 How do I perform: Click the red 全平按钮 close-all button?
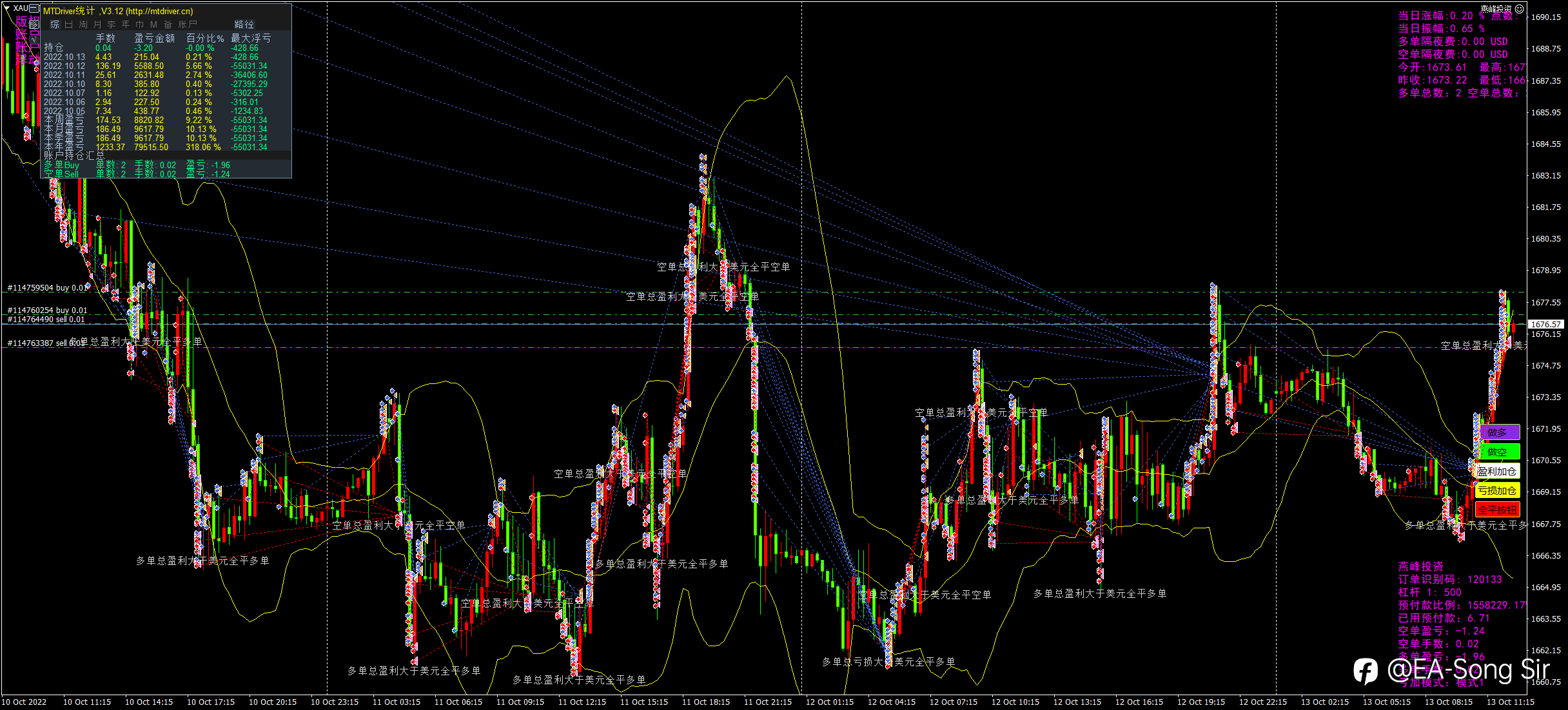[x=1497, y=510]
